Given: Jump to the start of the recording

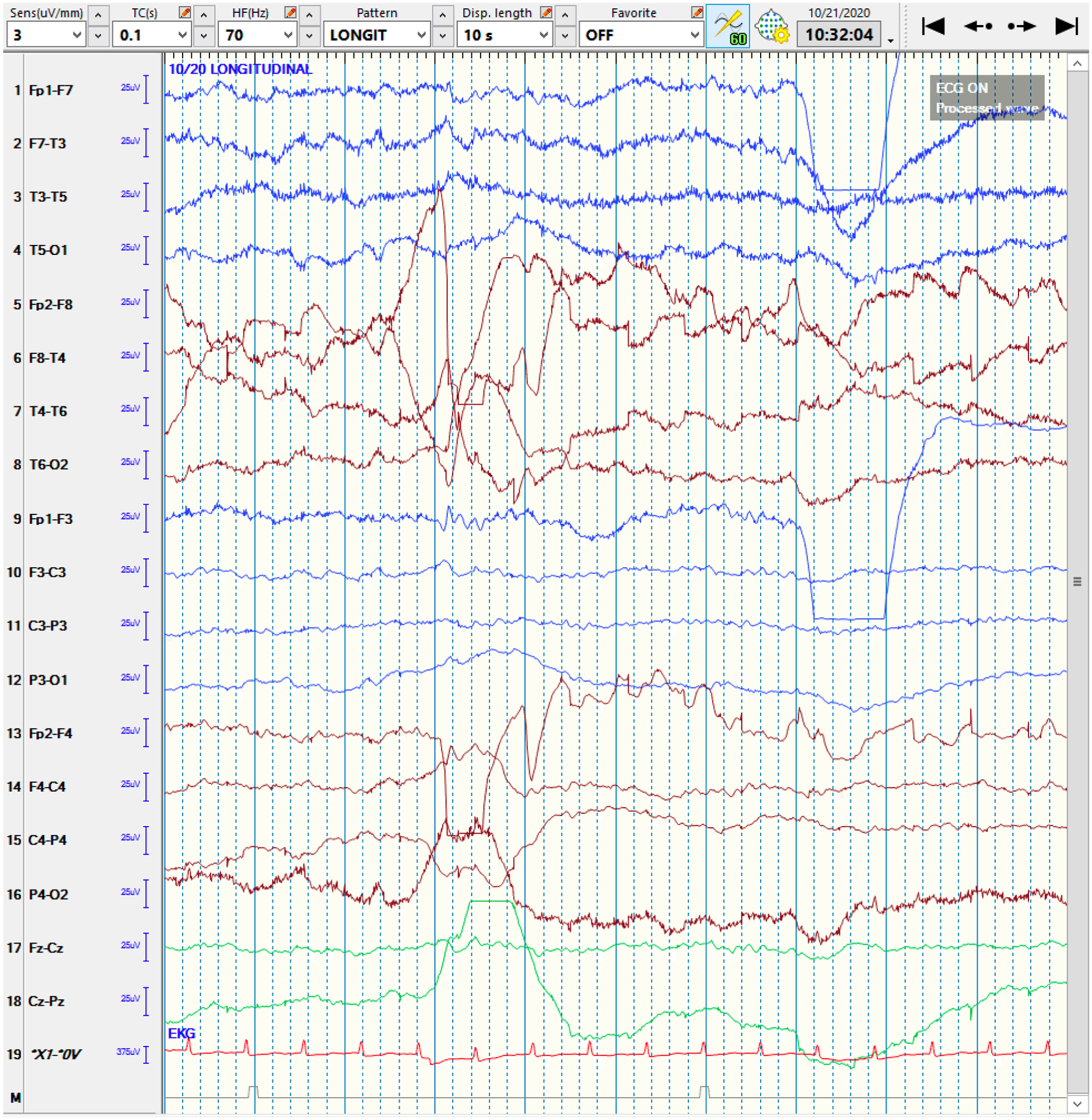Looking at the screenshot, I should pos(933,26).
